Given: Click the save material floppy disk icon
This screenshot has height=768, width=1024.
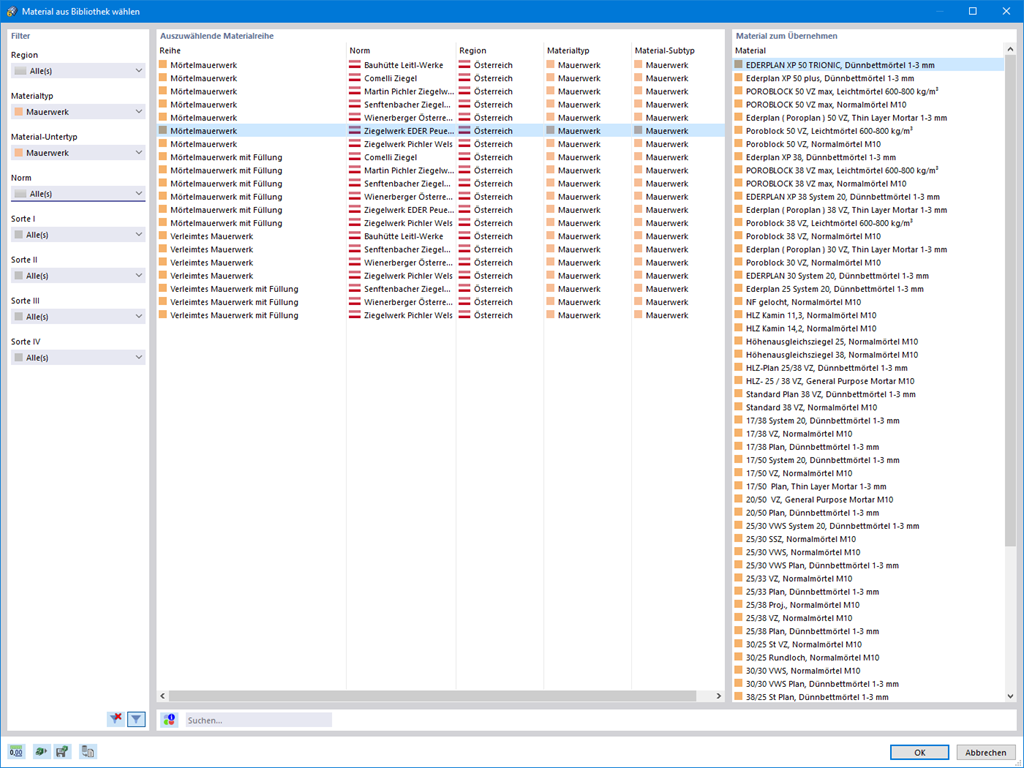Looking at the screenshot, I should (x=62, y=752).
